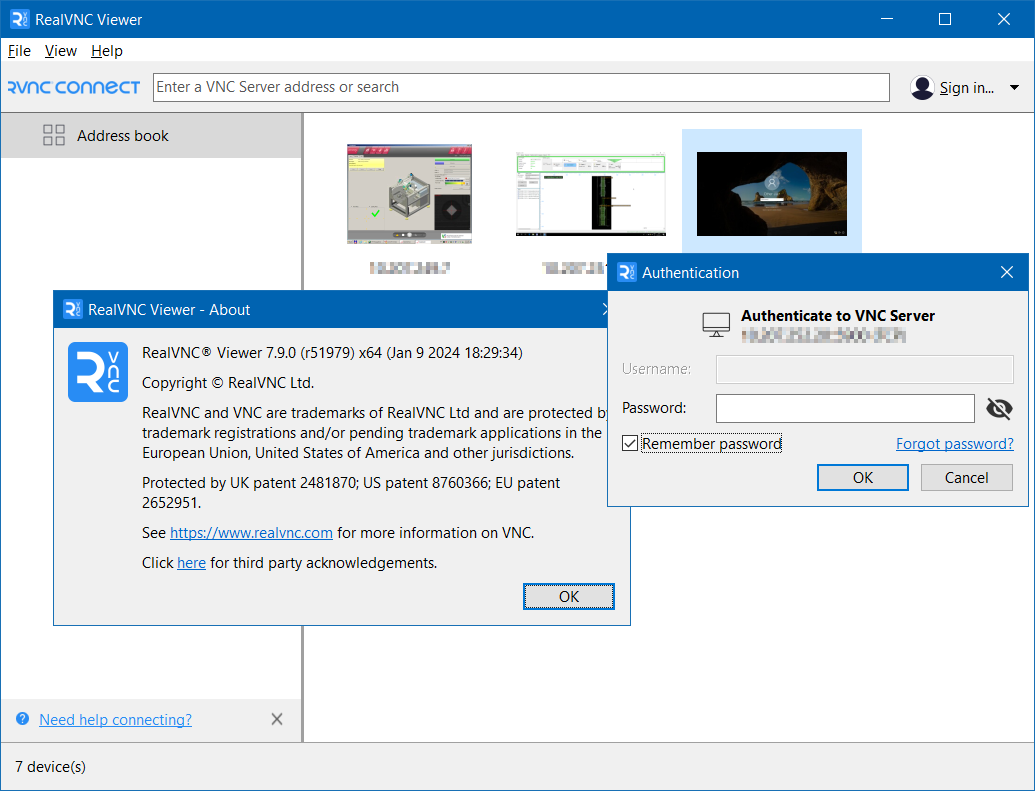Dismiss the help connecting banner
Viewport: 1035px width, 791px height.
pos(277,719)
